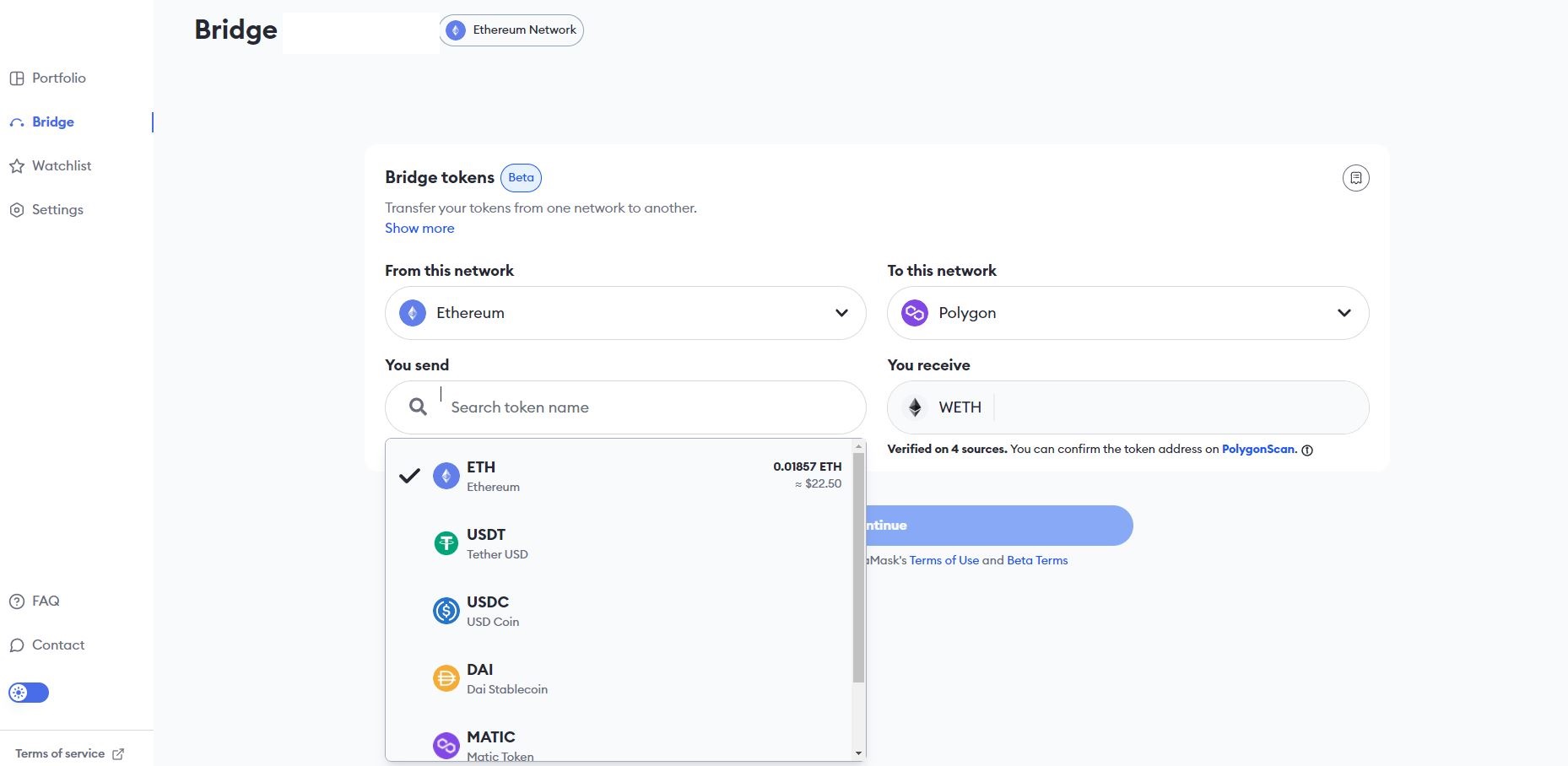Click the token list scrollbar thumb

[858, 568]
